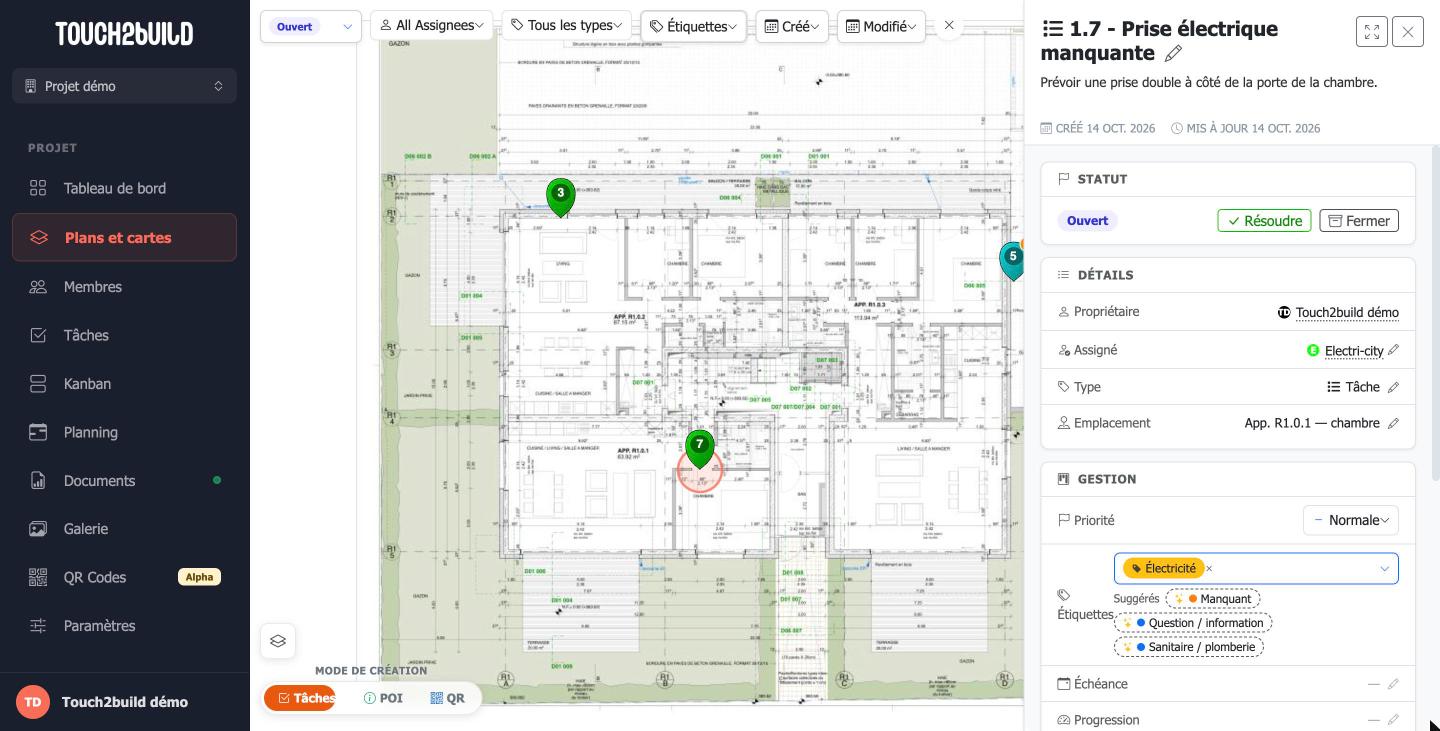Open the Créé date filter
1440x731 pixels.
792,26
